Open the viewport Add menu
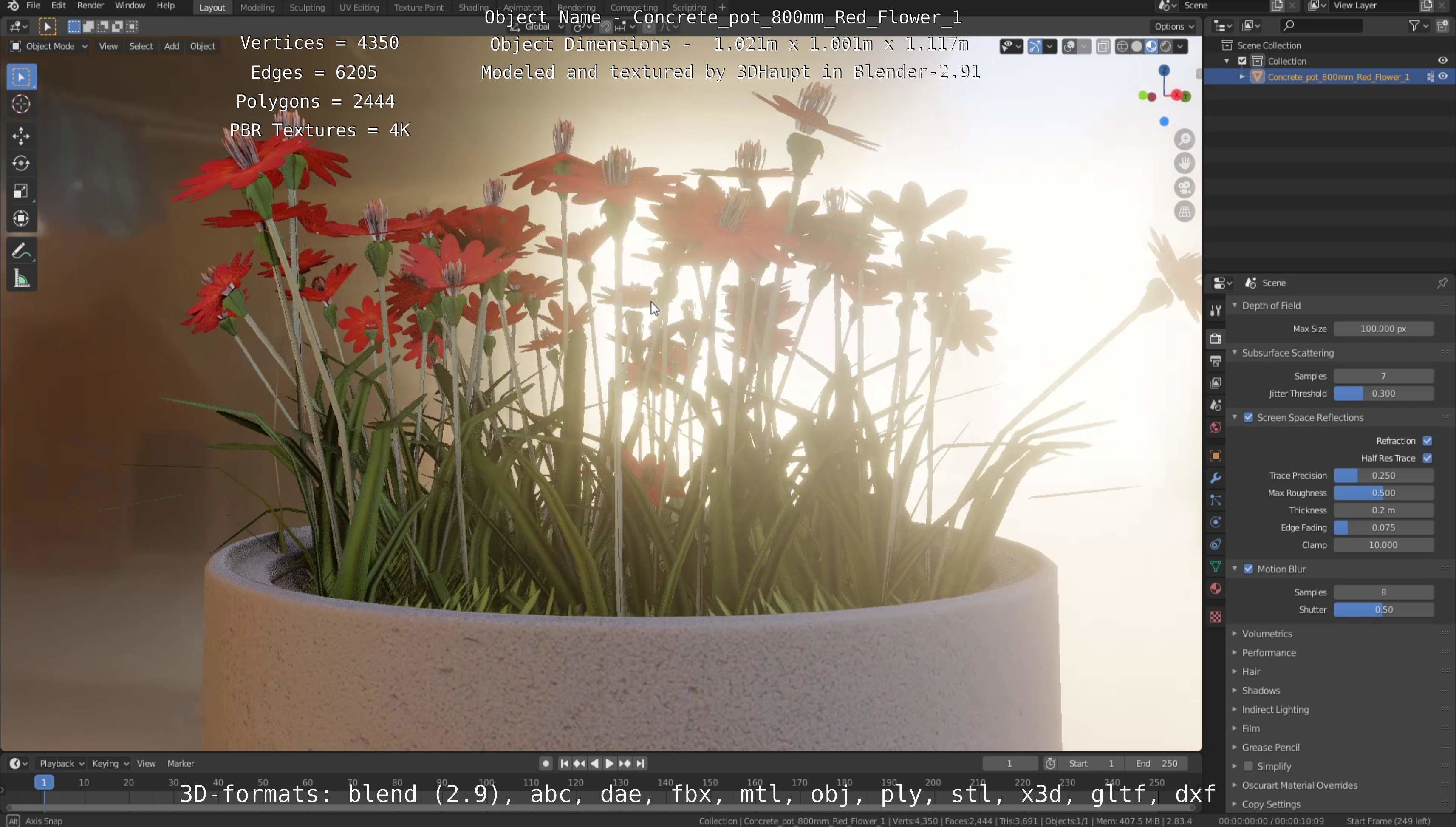The height and width of the screenshot is (827, 1456). pyautogui.click(x=172, y=47)
